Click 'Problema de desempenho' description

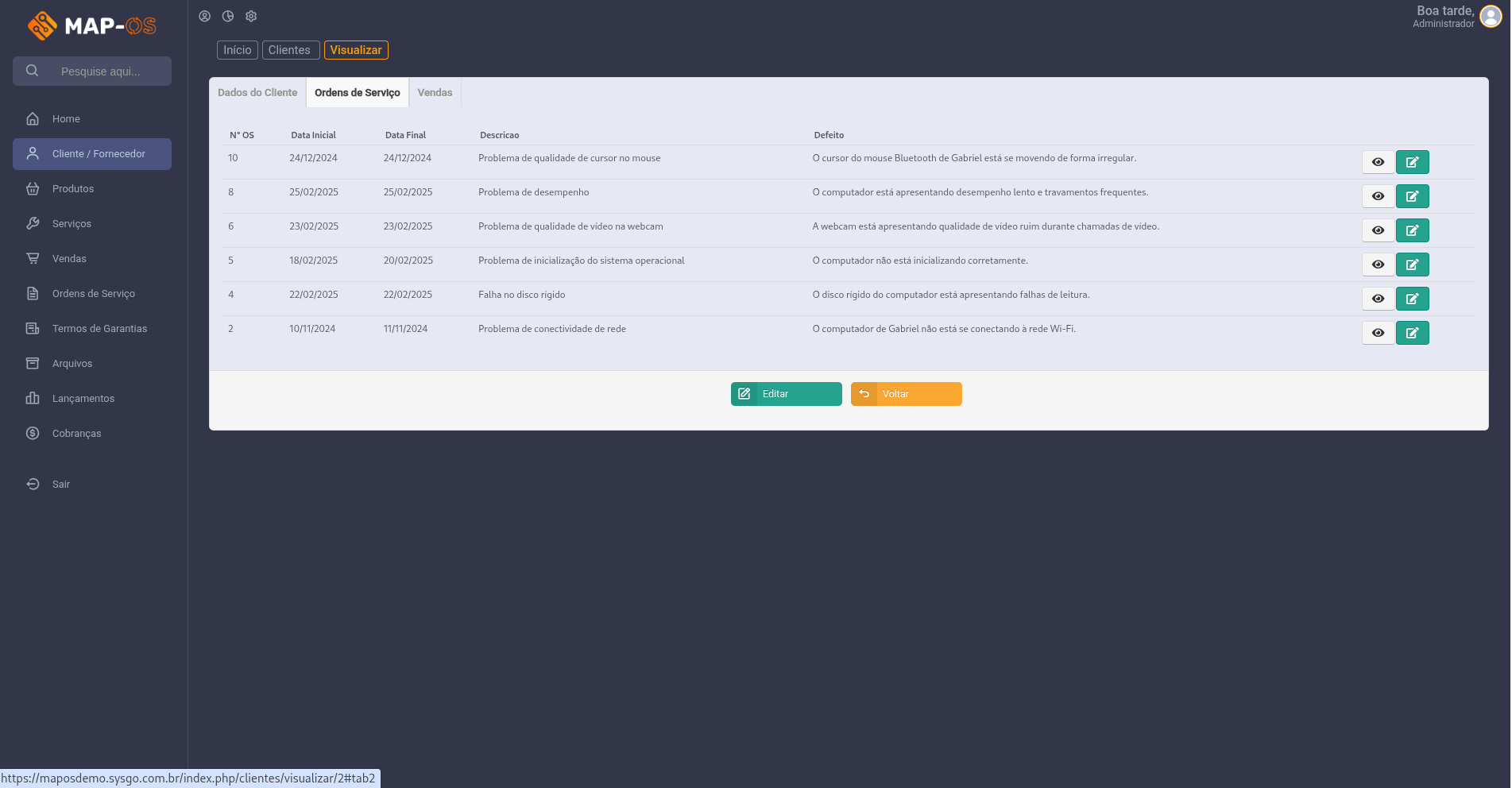click(x=534, y=192)
